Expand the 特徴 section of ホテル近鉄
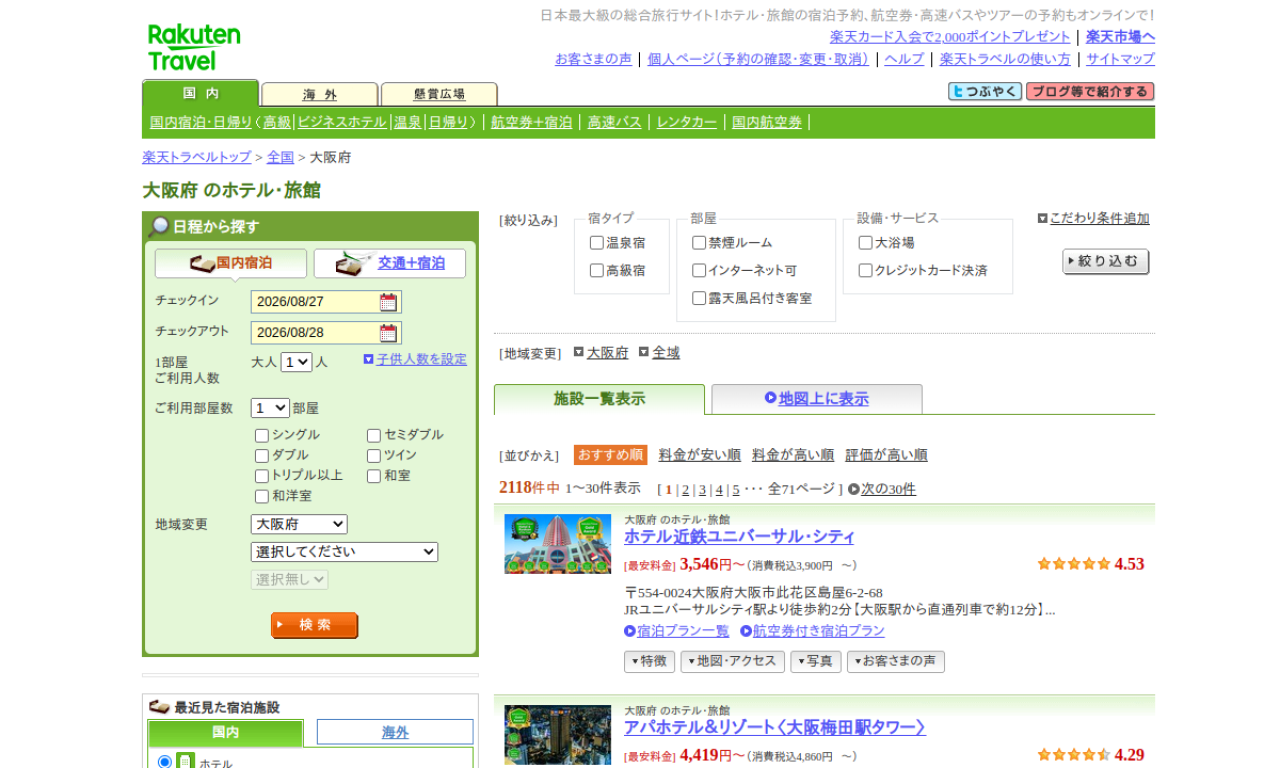1280x768 pixels. [x=649, y=662]
